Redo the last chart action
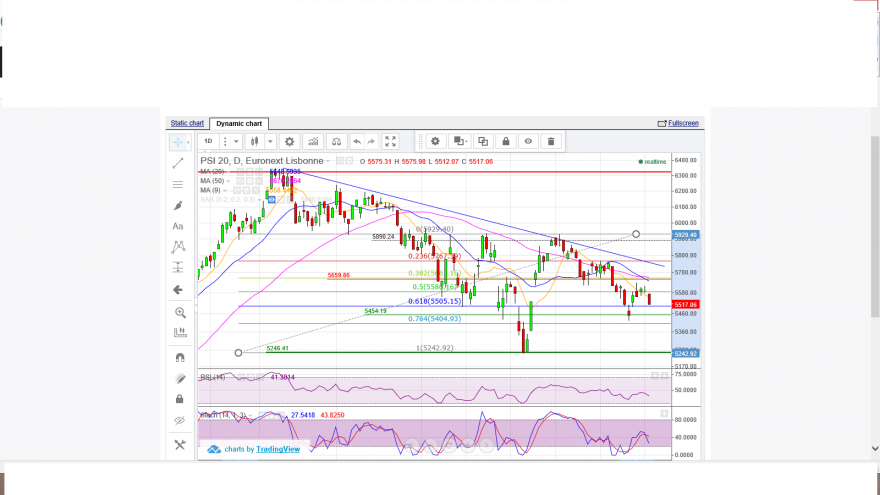The height and width of the screenshot is (495, 880). click(371, 141)
